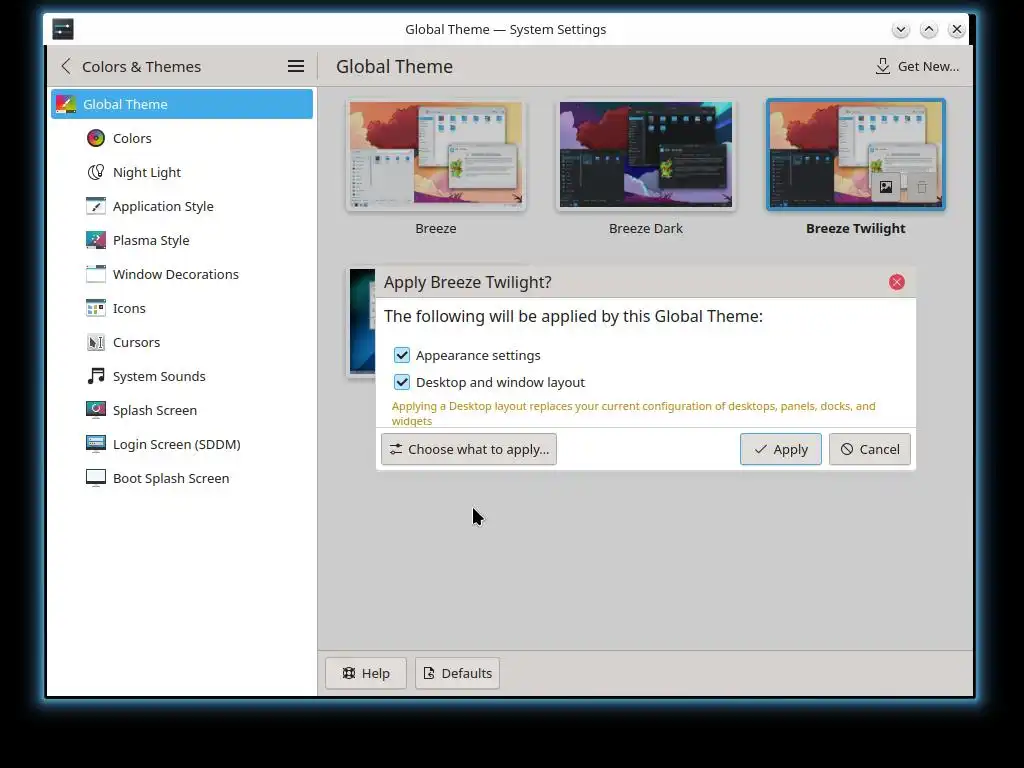The height and width of the screenshot is (768, 1024).
Task: Click the Splash Screen icon
Action: click(x=96, y=409)
